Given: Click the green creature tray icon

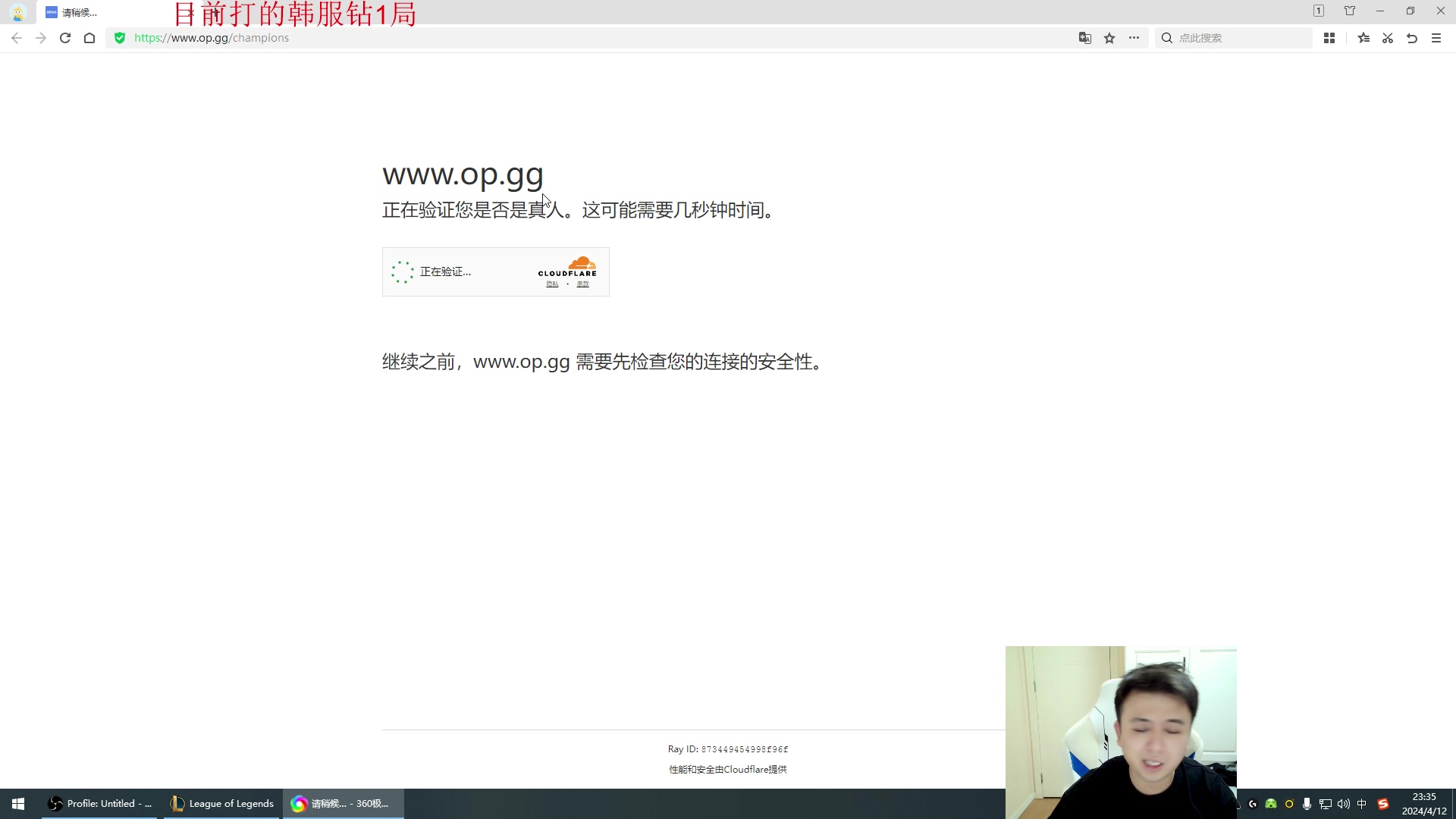Looking at the screenshot, I should [x=1271, y=804].
